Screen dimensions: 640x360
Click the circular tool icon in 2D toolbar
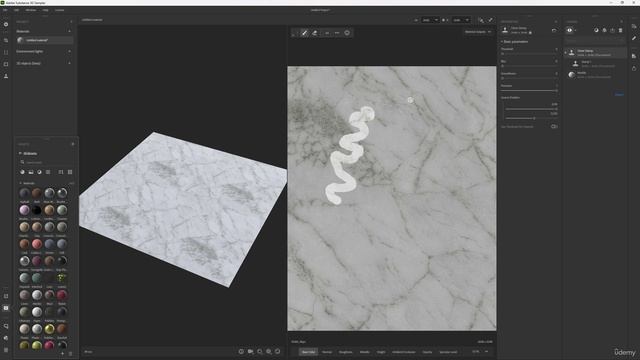(x=347, y=33)
